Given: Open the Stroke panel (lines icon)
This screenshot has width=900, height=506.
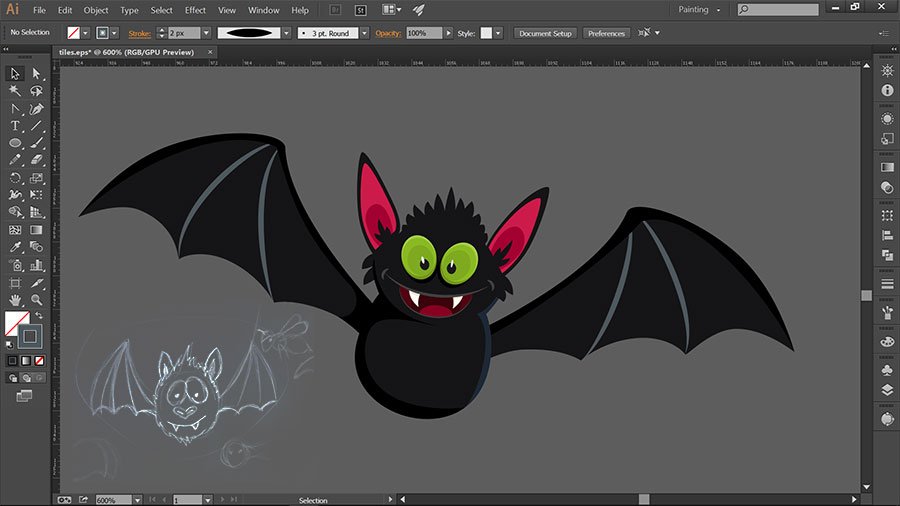Looking at the screenshot, I should click(887, 283).
